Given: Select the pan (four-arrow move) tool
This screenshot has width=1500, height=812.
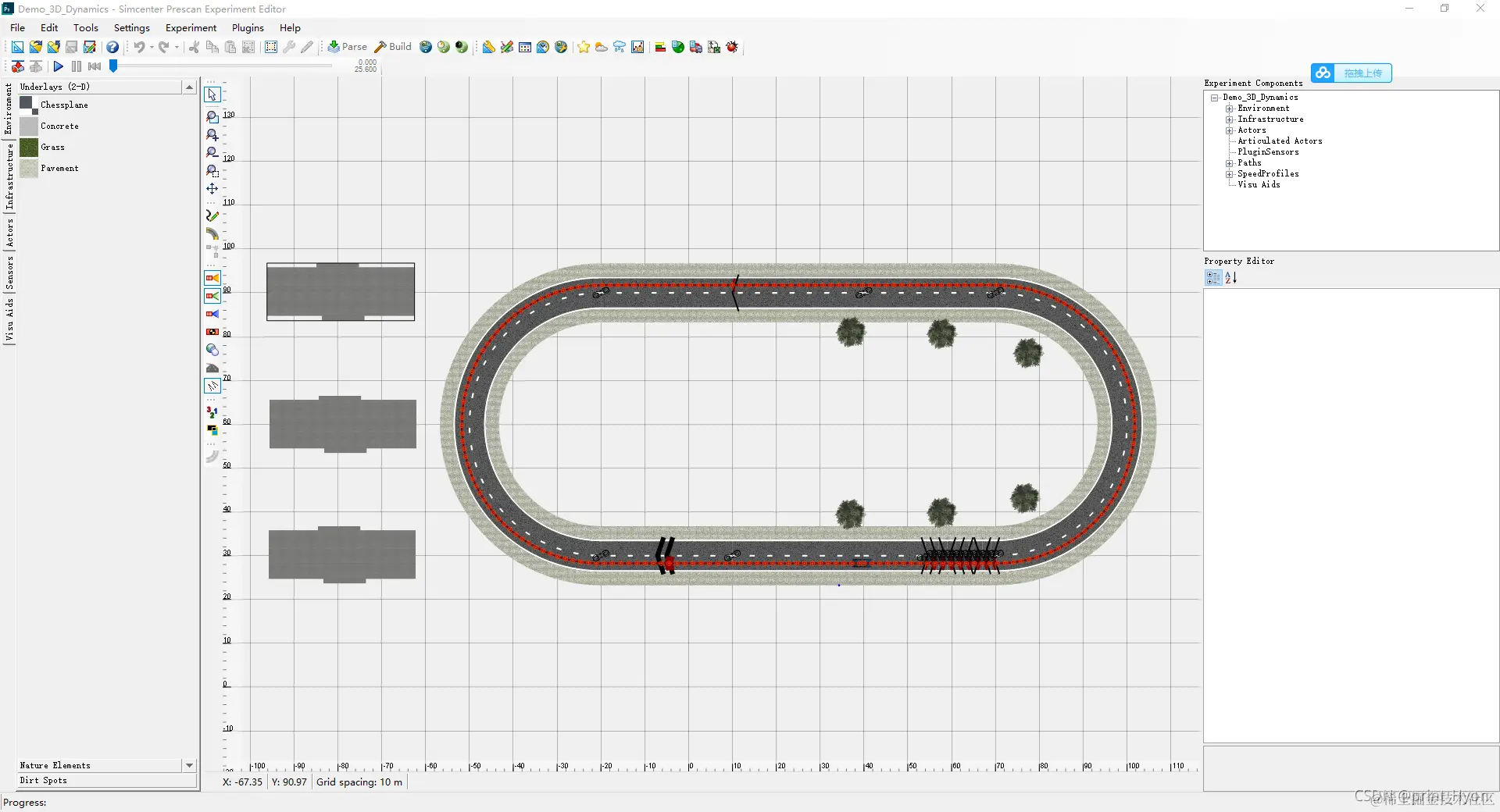Looking at the screenshot, I should coord(212,189).
